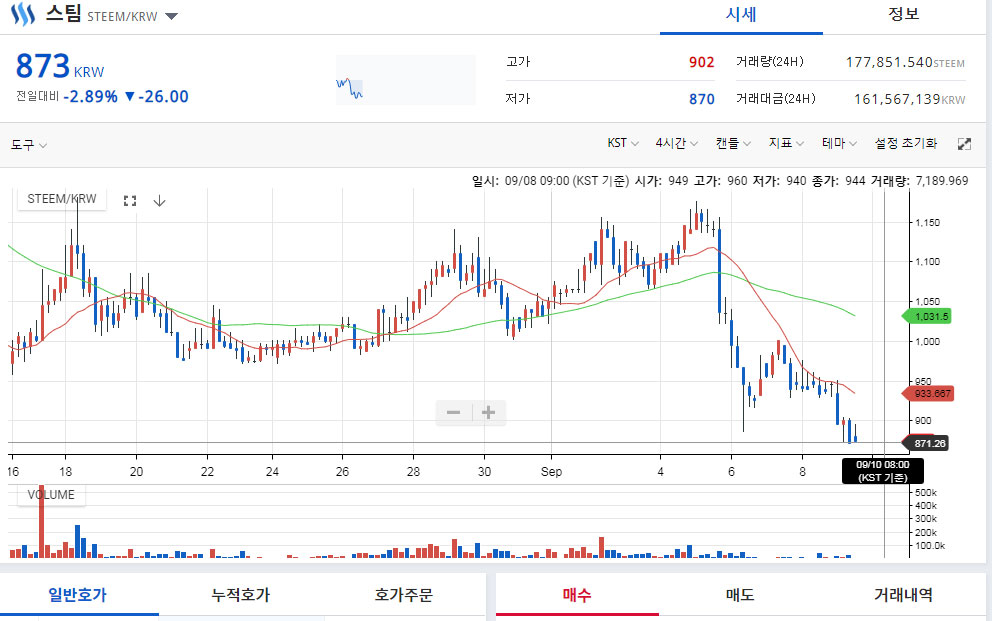The width and height of the screenshot is (992, 621).
Task: Click the 873 KRW current price
Action: (60, 66)
